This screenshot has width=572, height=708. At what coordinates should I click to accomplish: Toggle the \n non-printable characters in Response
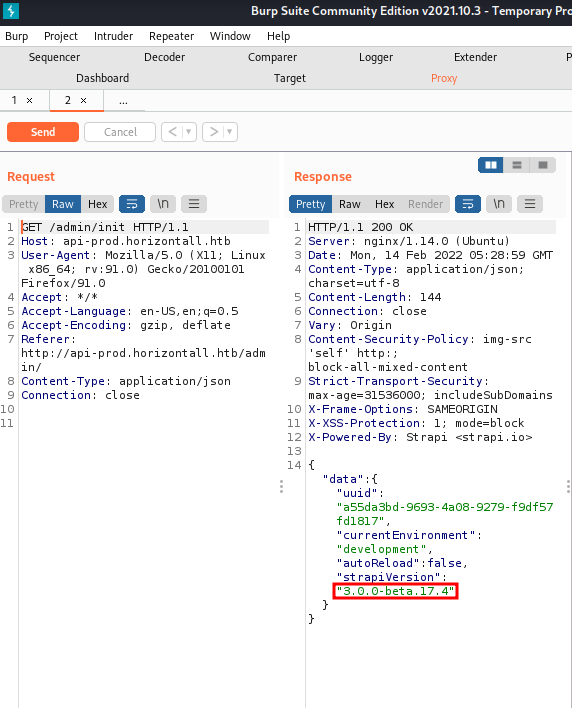click(499, 204)
